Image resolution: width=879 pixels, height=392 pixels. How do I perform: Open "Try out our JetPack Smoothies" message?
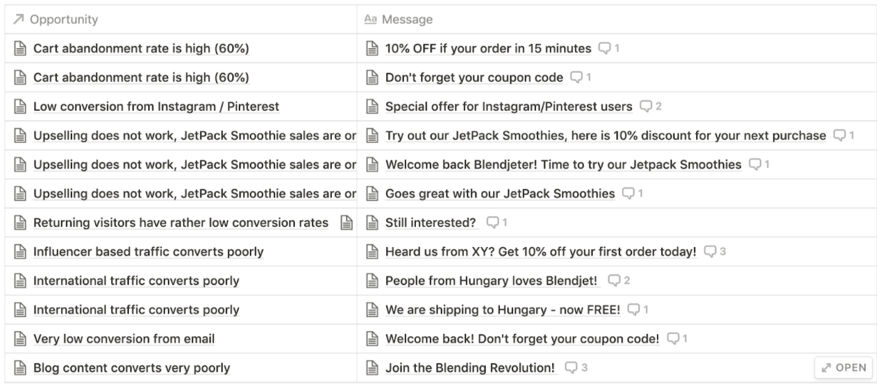(605, 136)
